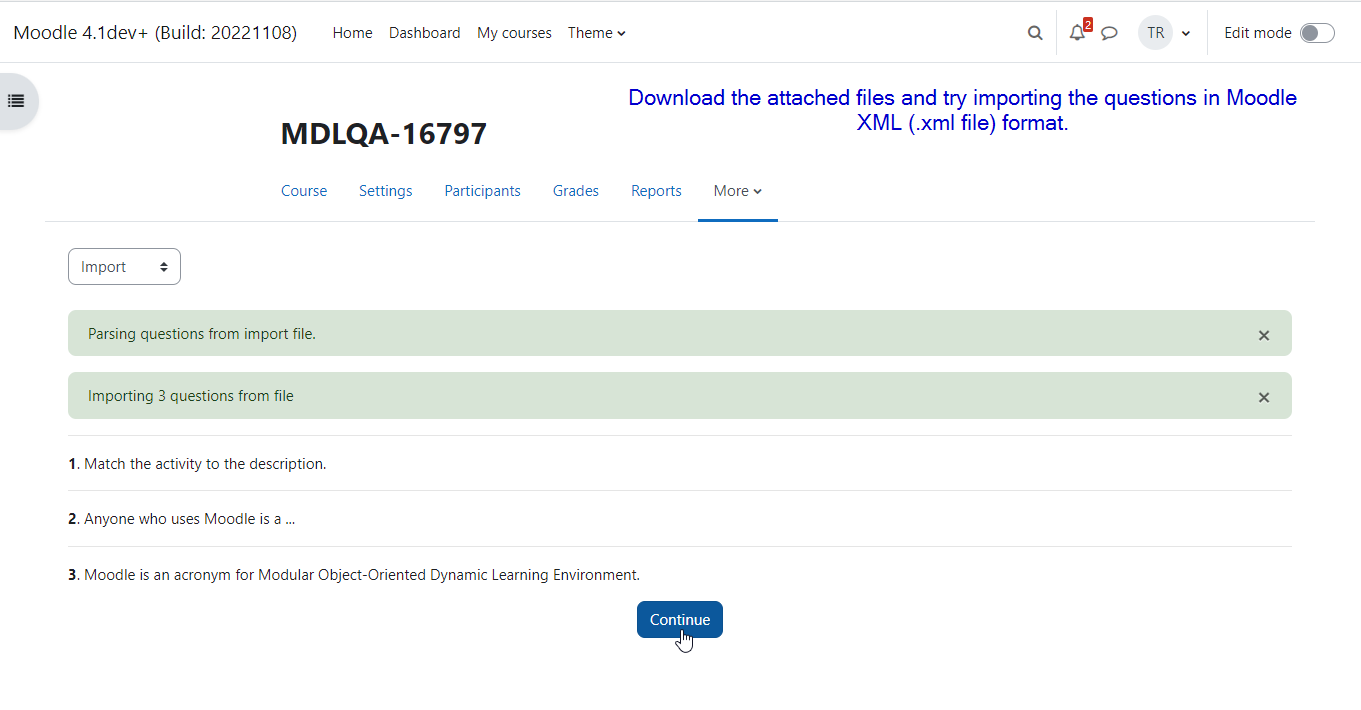The image size is (1361, 710).
Task: Expand the Theme menu
Action: pos(597,33)
